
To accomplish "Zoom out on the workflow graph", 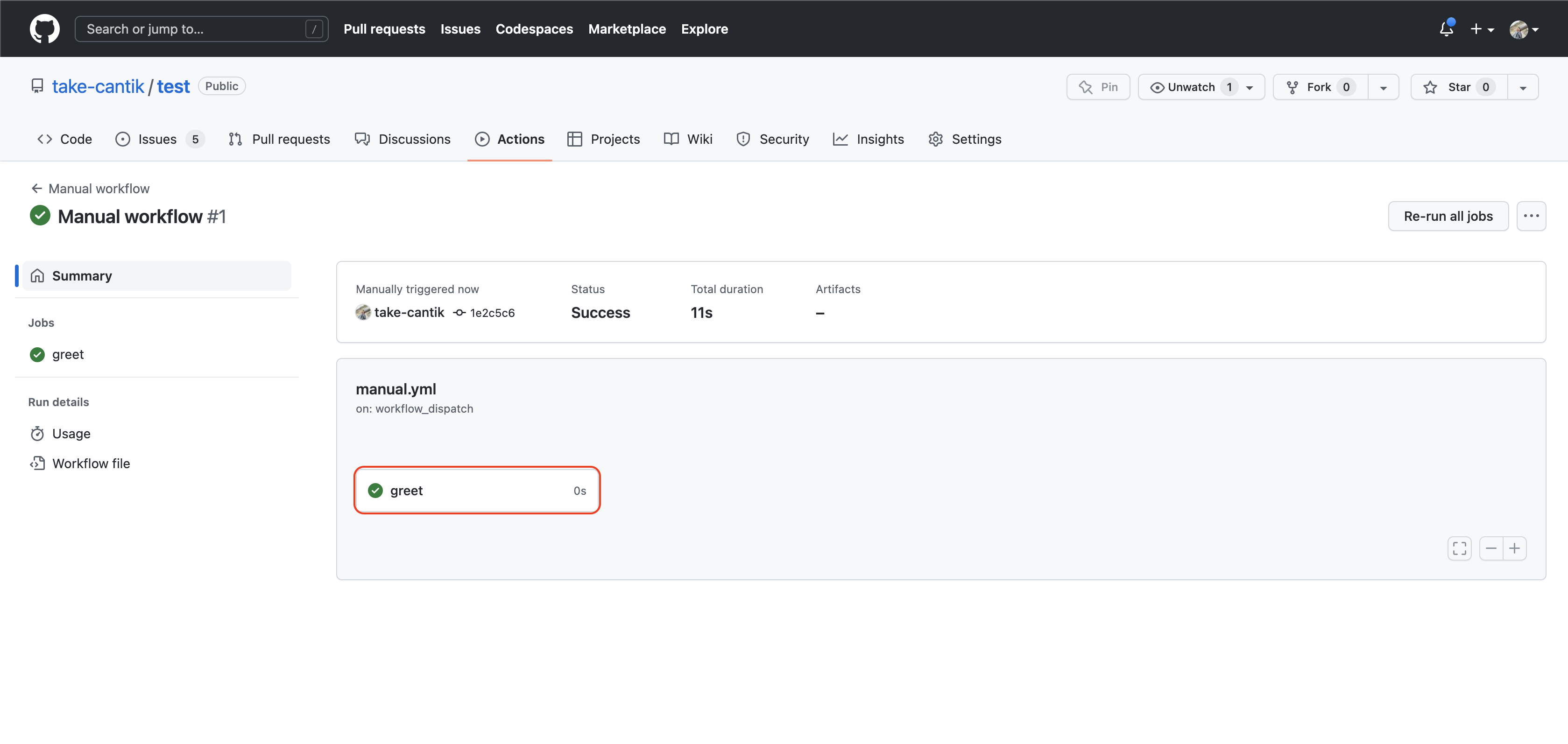I will pos(1490,548).
